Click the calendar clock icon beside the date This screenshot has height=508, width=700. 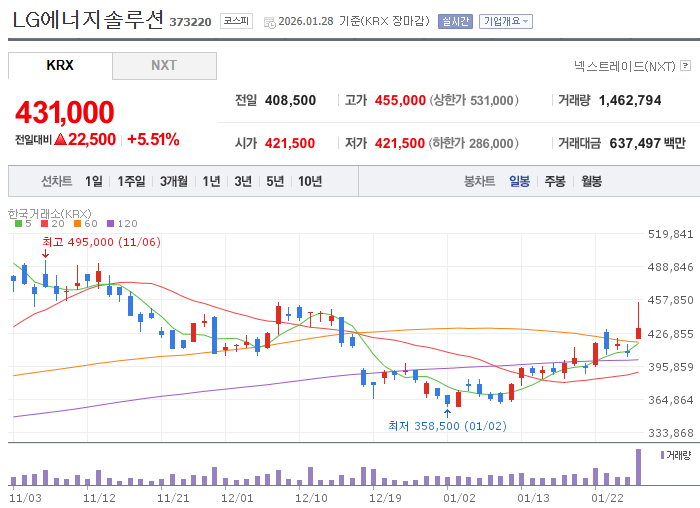270,22
